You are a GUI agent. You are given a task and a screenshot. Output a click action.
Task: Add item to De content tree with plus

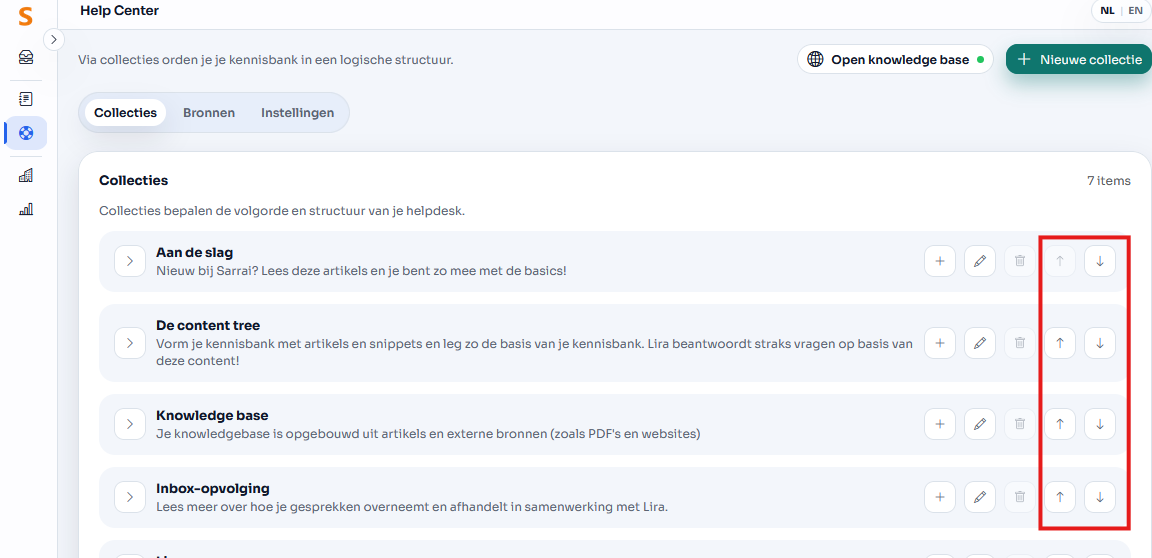(x=940, y=343)
